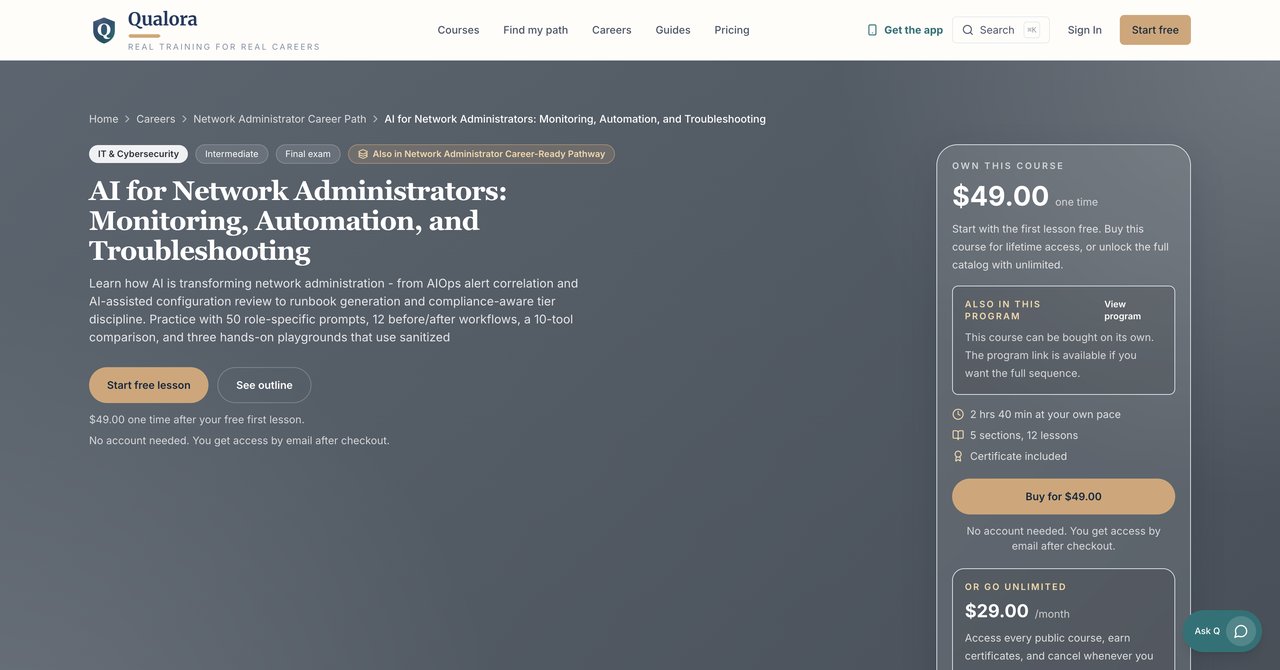This screenshot has height=670, width=1280.
Task: Click the Qualora brand name text
Action: 162,19
